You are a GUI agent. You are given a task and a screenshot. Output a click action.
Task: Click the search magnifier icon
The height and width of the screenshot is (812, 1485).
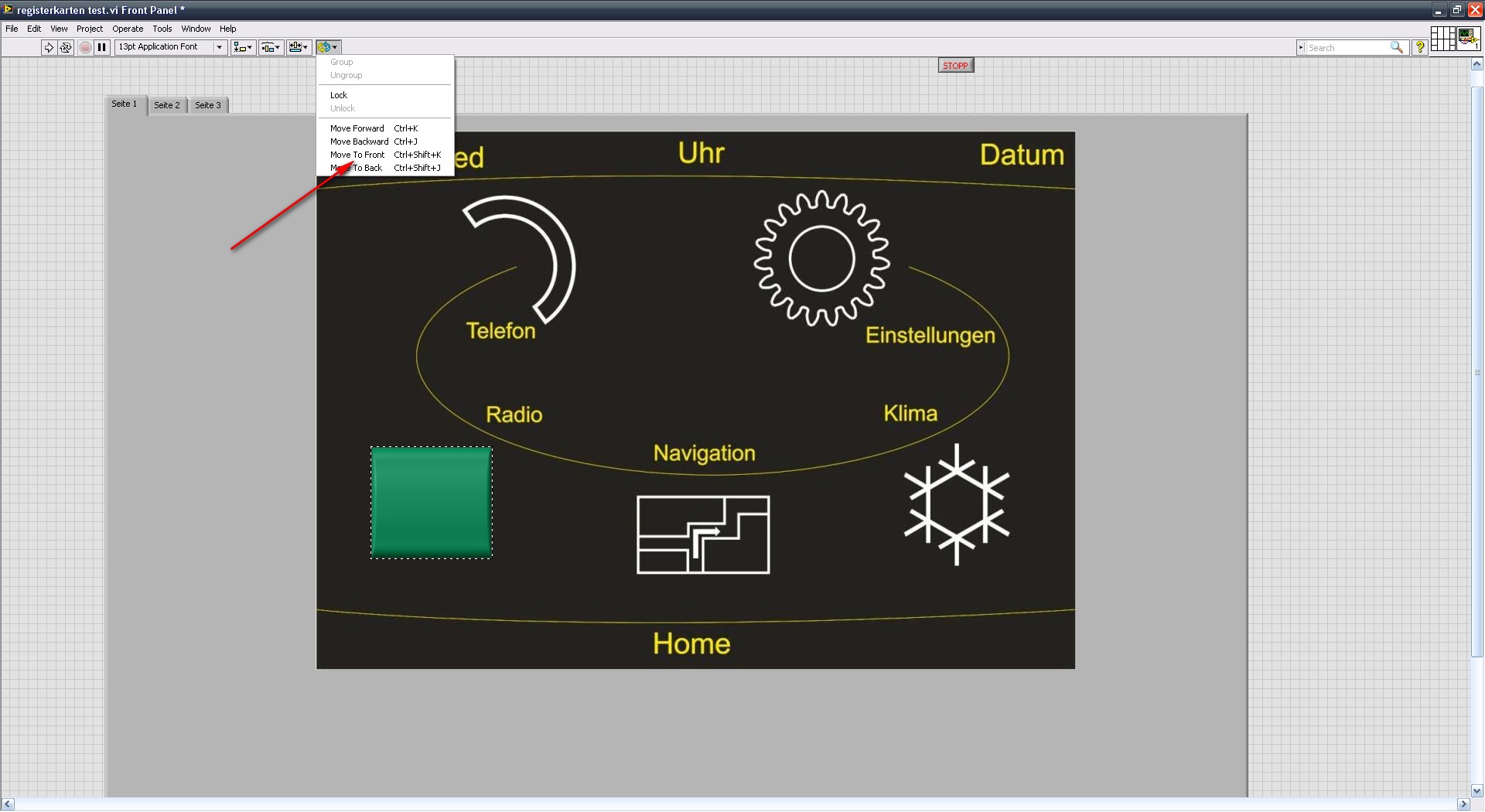(x=1396, y=47)
